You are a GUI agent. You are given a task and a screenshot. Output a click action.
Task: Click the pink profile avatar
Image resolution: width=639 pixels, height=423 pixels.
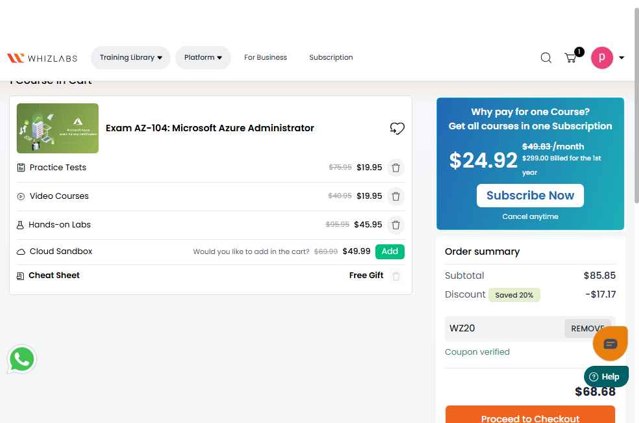pyautogui.click(x=602, y=58)
